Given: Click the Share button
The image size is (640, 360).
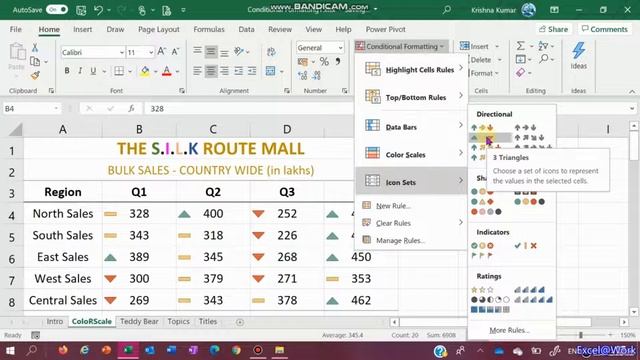Looking at the screenshot, I should coord(553,29).
